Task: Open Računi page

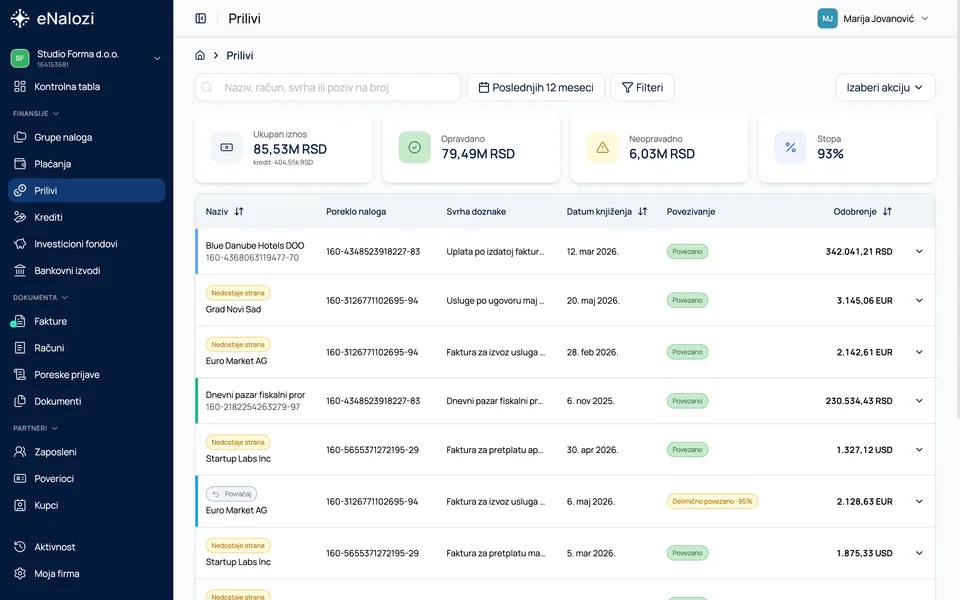Action: (86, 348)
